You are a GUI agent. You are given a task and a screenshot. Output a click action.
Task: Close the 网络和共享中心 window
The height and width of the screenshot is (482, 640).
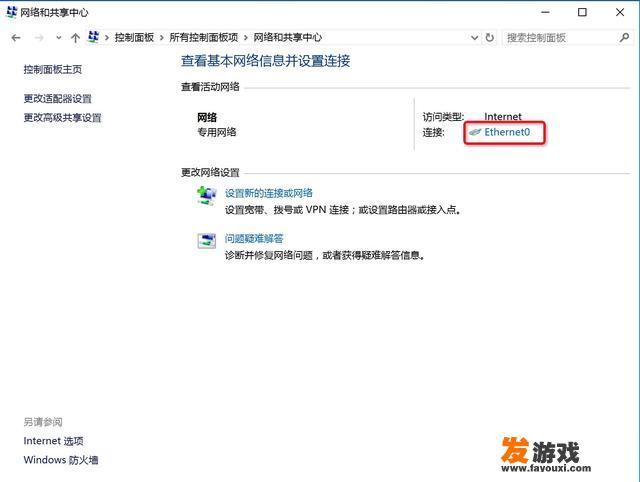(620, 13)
